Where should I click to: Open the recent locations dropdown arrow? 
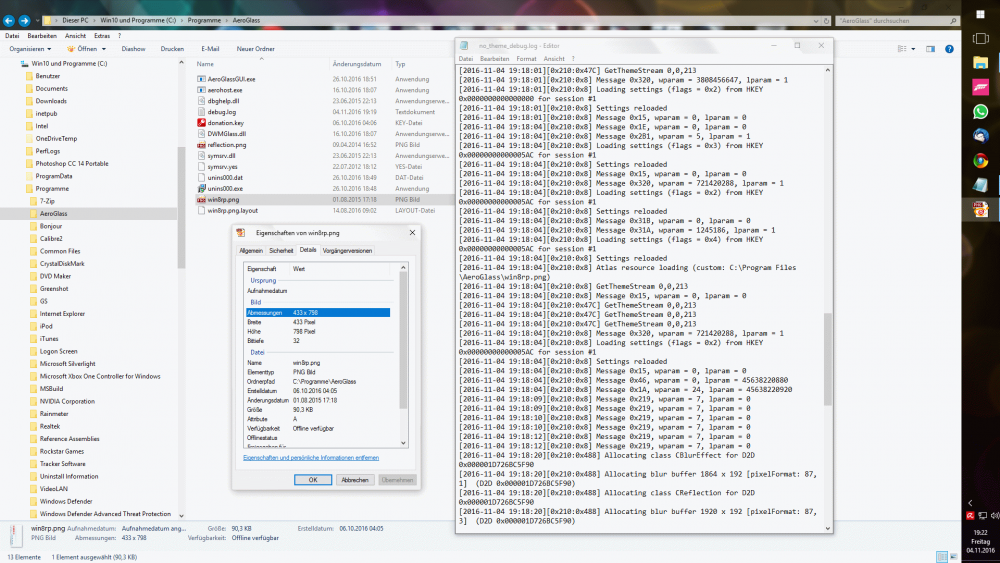tap(38, 20)
